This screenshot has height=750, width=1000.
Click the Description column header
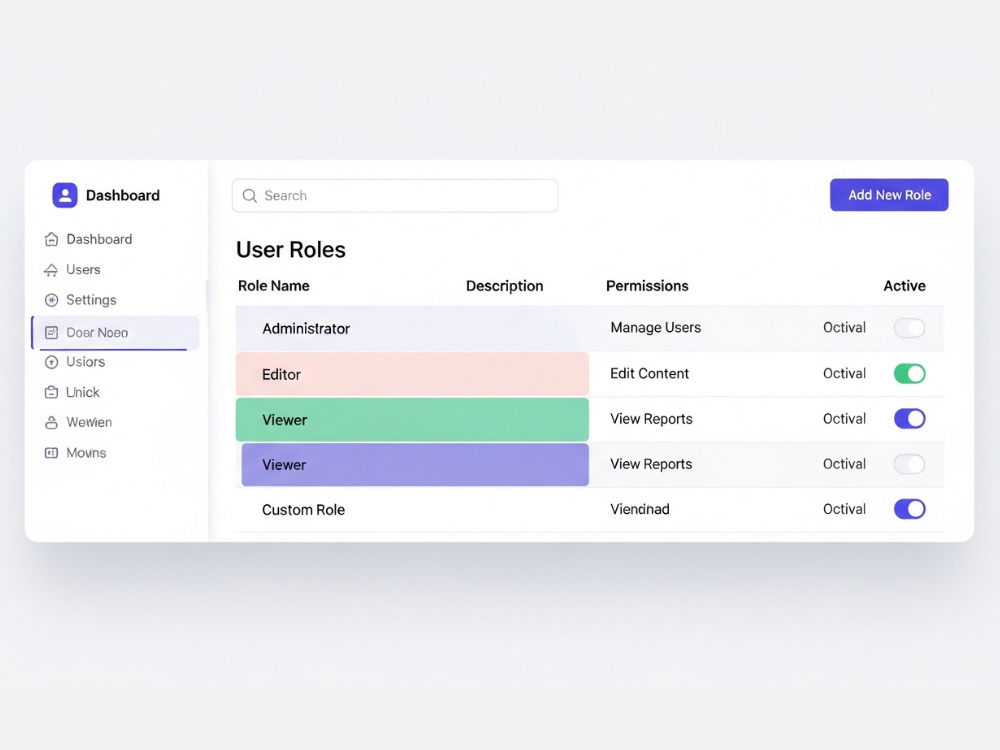[504, 286]
